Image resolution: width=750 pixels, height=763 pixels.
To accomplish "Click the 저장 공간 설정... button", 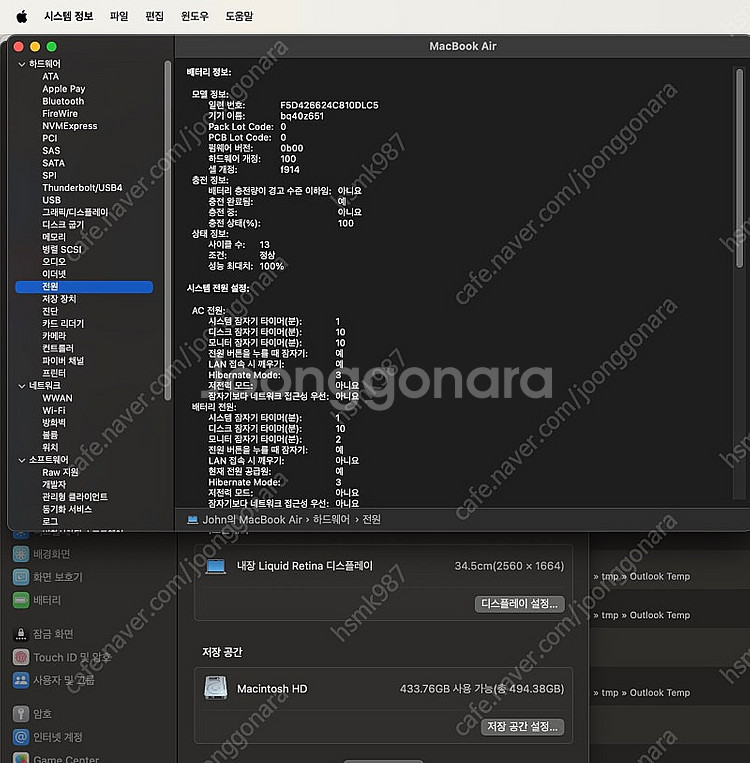I will [523, 727].
